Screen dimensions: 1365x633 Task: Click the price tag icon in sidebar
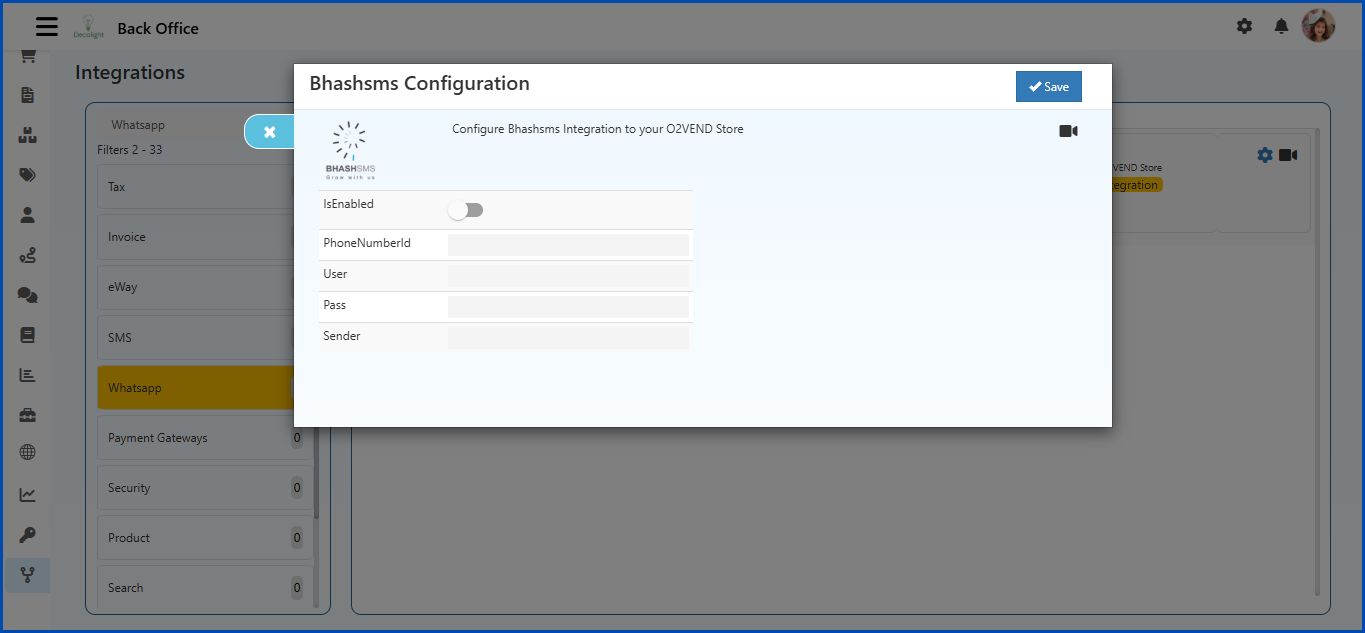pyautogui.click(x=27, y=174)
